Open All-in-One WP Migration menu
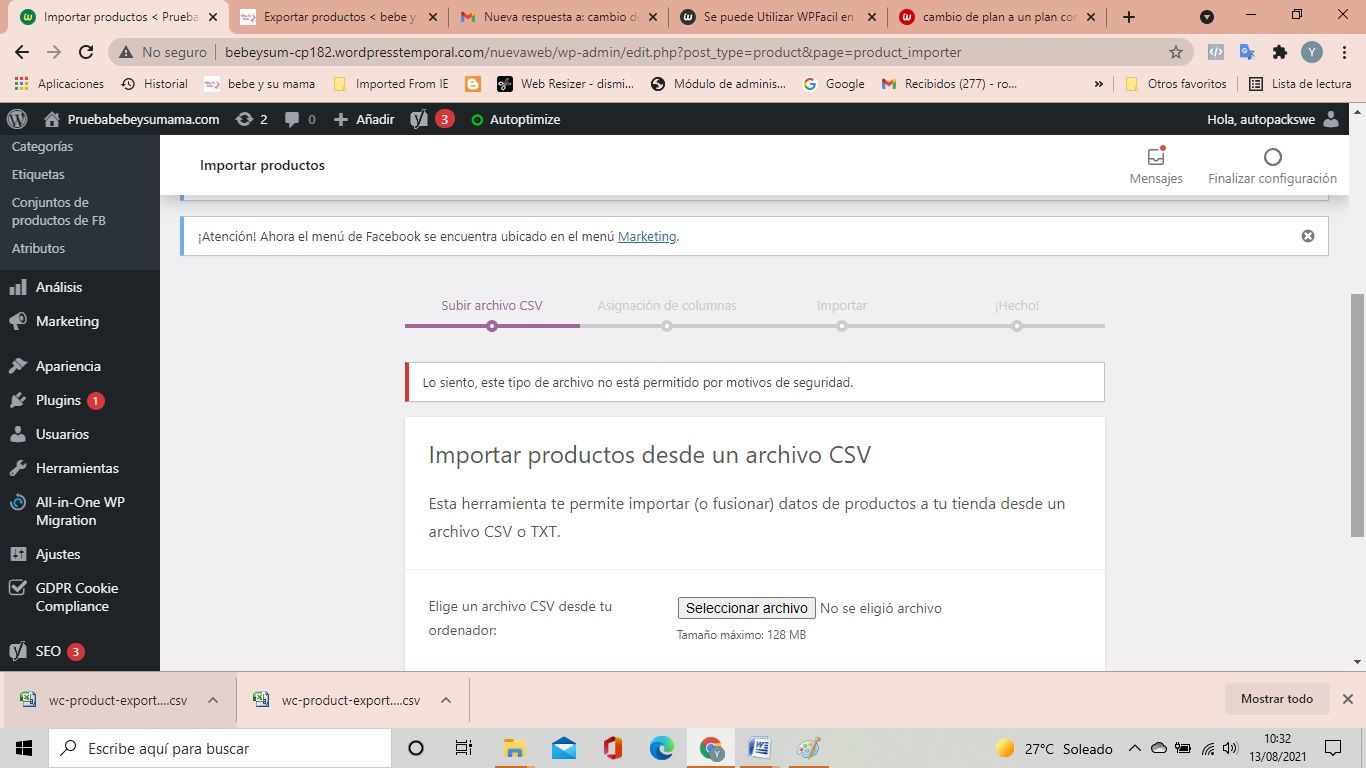 pos(80,511)
